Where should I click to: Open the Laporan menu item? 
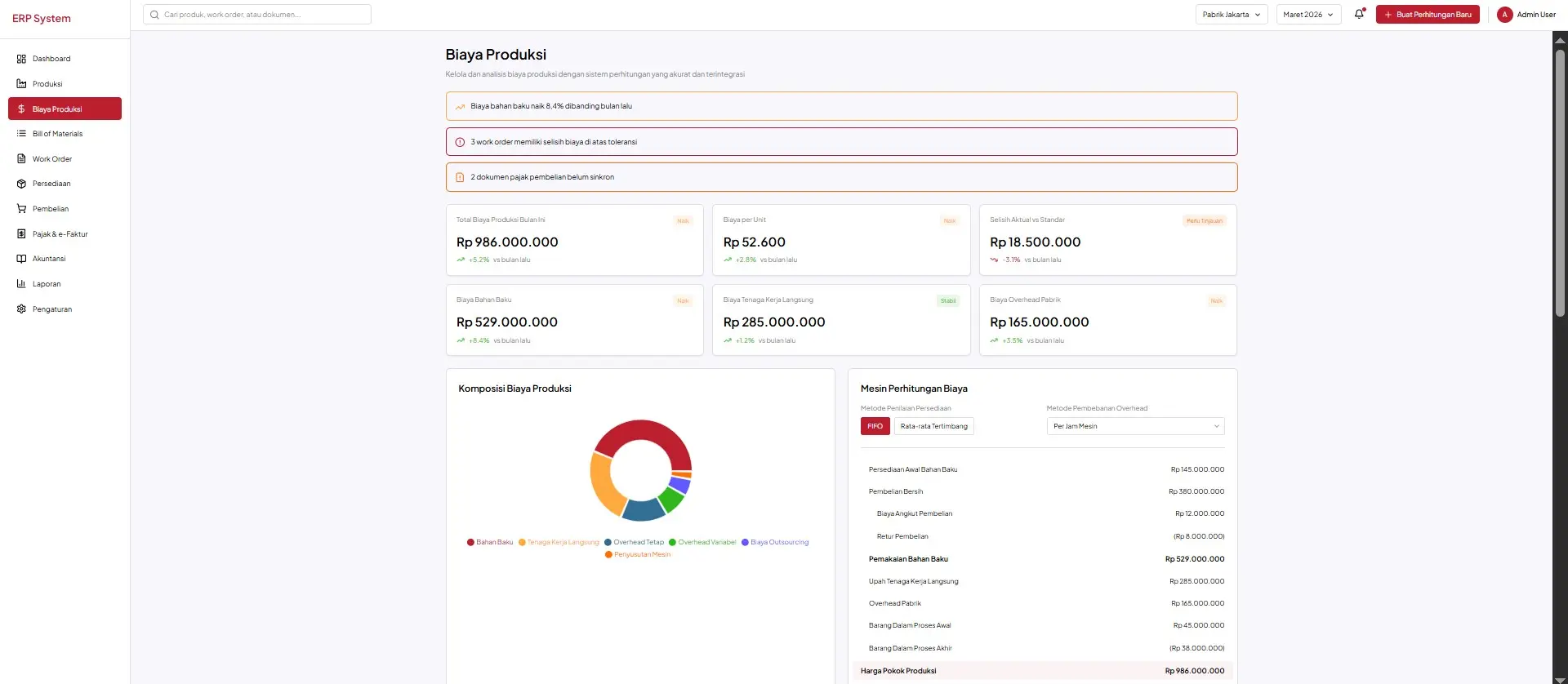[47, 284]
